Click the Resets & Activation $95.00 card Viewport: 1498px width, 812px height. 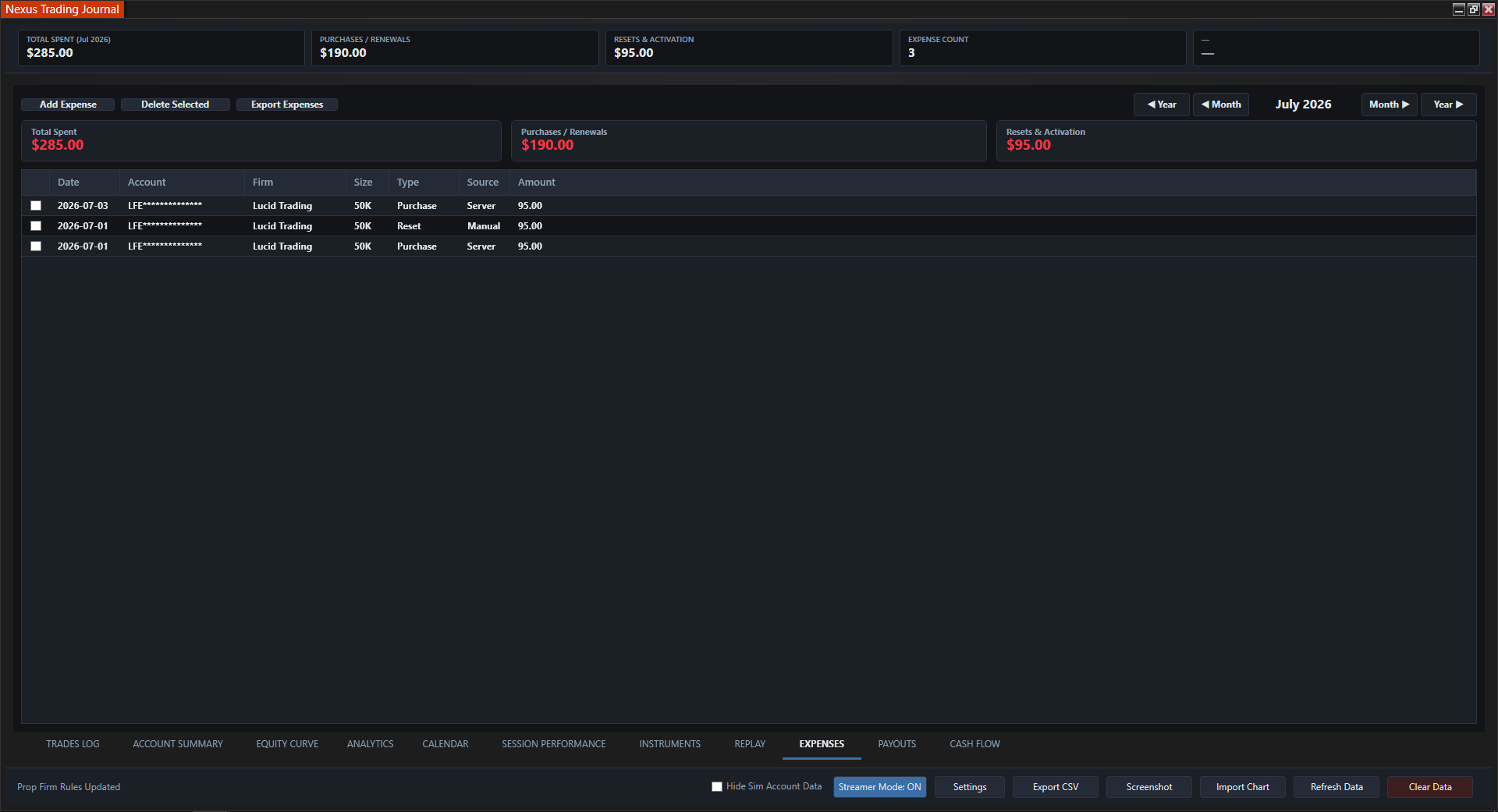click(x=1236, y=140)
